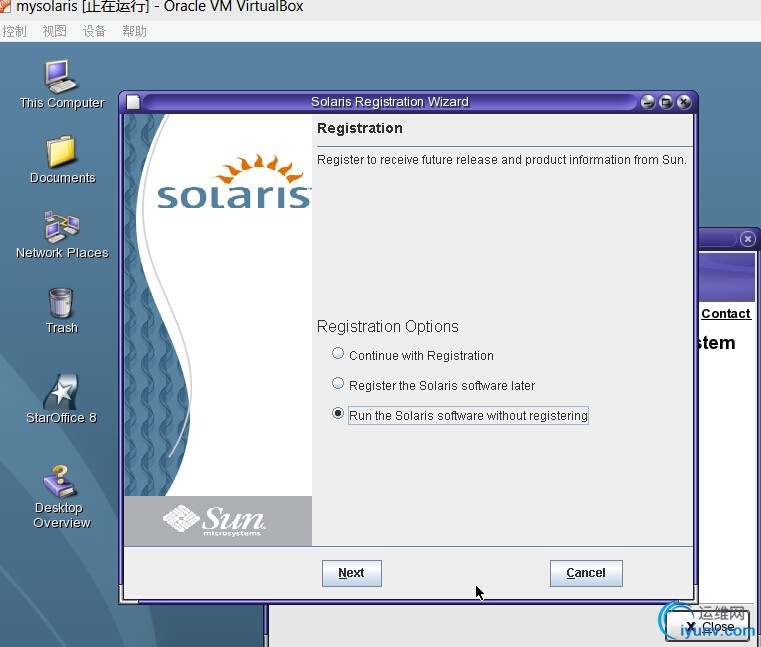
Task: Click the Next button
Action: (x=352, y=573)
